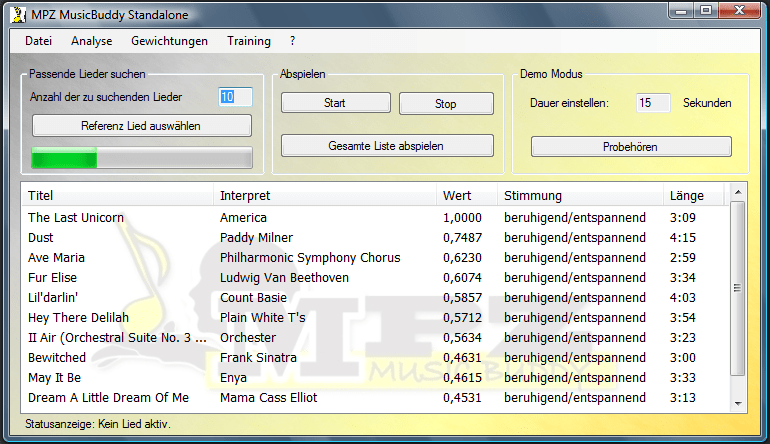Click the Statusanzeige: Kein Lied aktiv text
This screenshot has height=444, width=770.
(98, 424)
